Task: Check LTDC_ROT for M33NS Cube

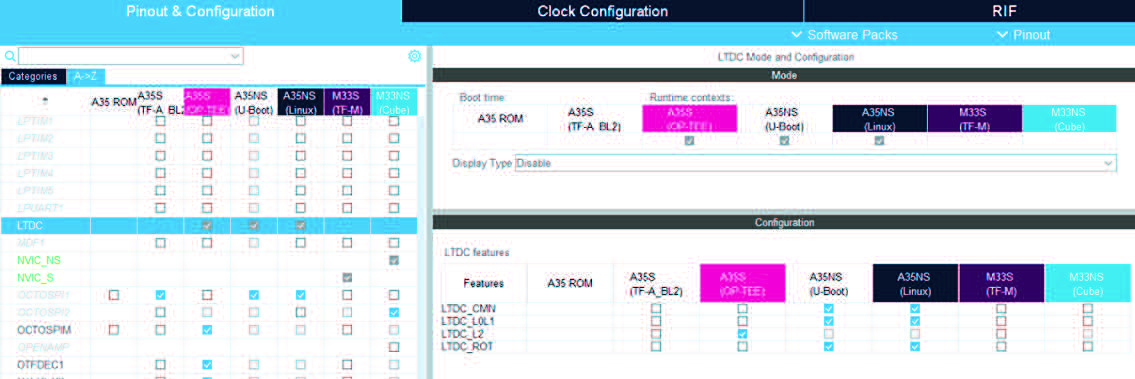Action: (x=1087, y=347)
